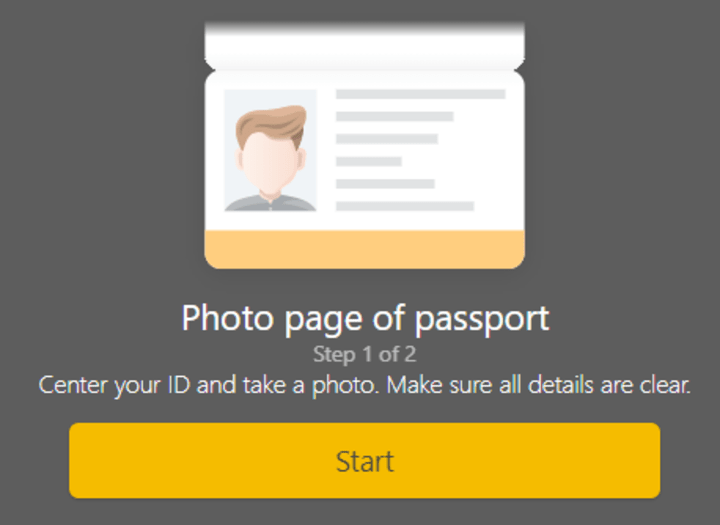Screen dimensions: 720x525
Task: Click the fifth grey placeholder line
Action: pyautogui.click(x=385, y=184)
